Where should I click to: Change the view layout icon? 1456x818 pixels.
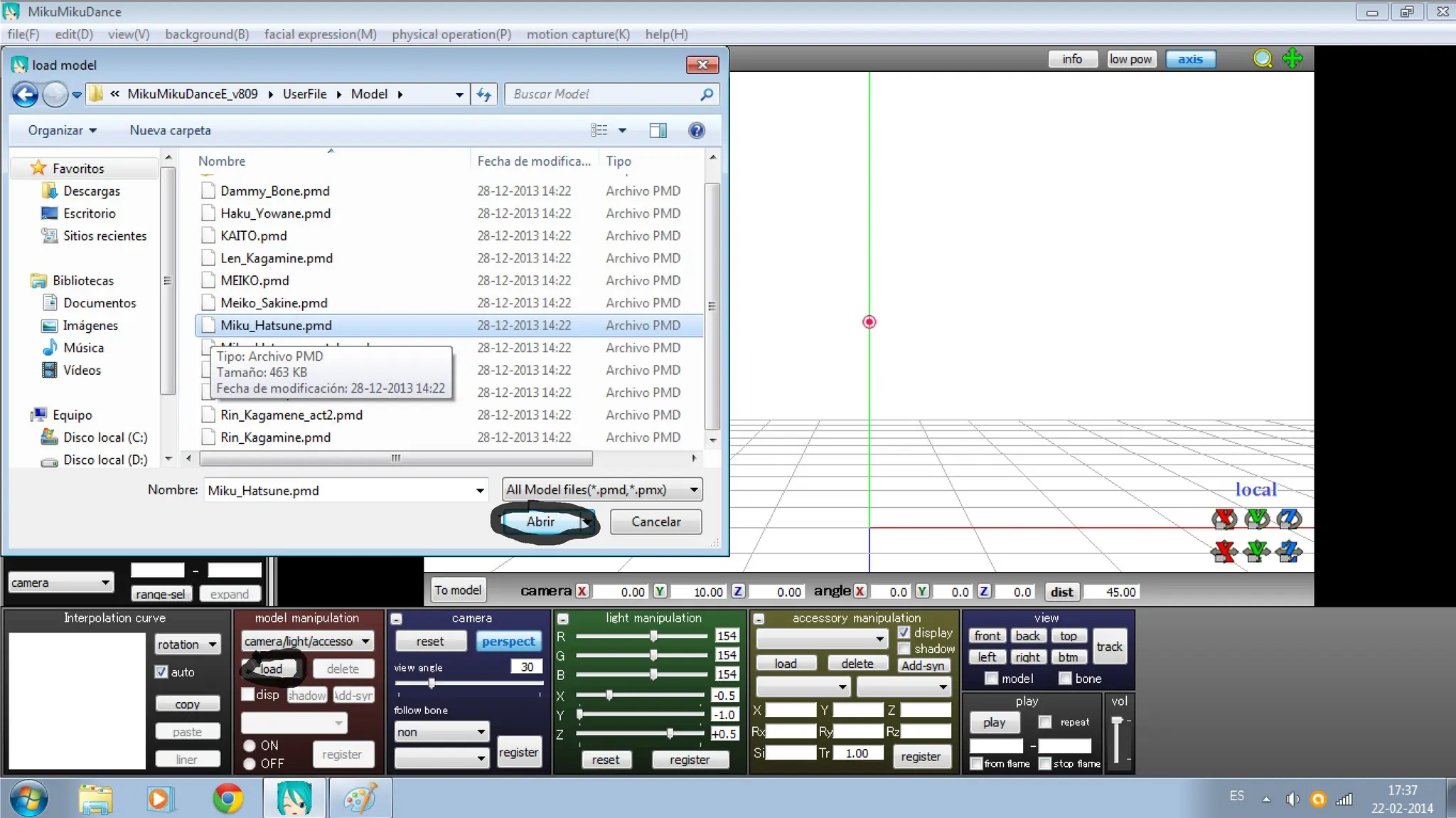coord(599,130)
